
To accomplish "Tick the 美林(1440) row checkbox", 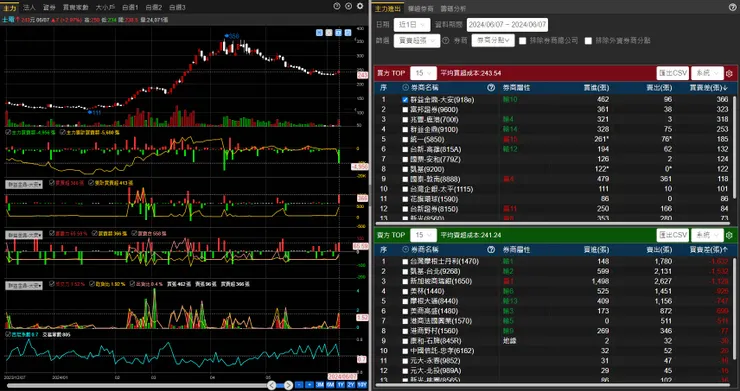I will pos(405,291).
